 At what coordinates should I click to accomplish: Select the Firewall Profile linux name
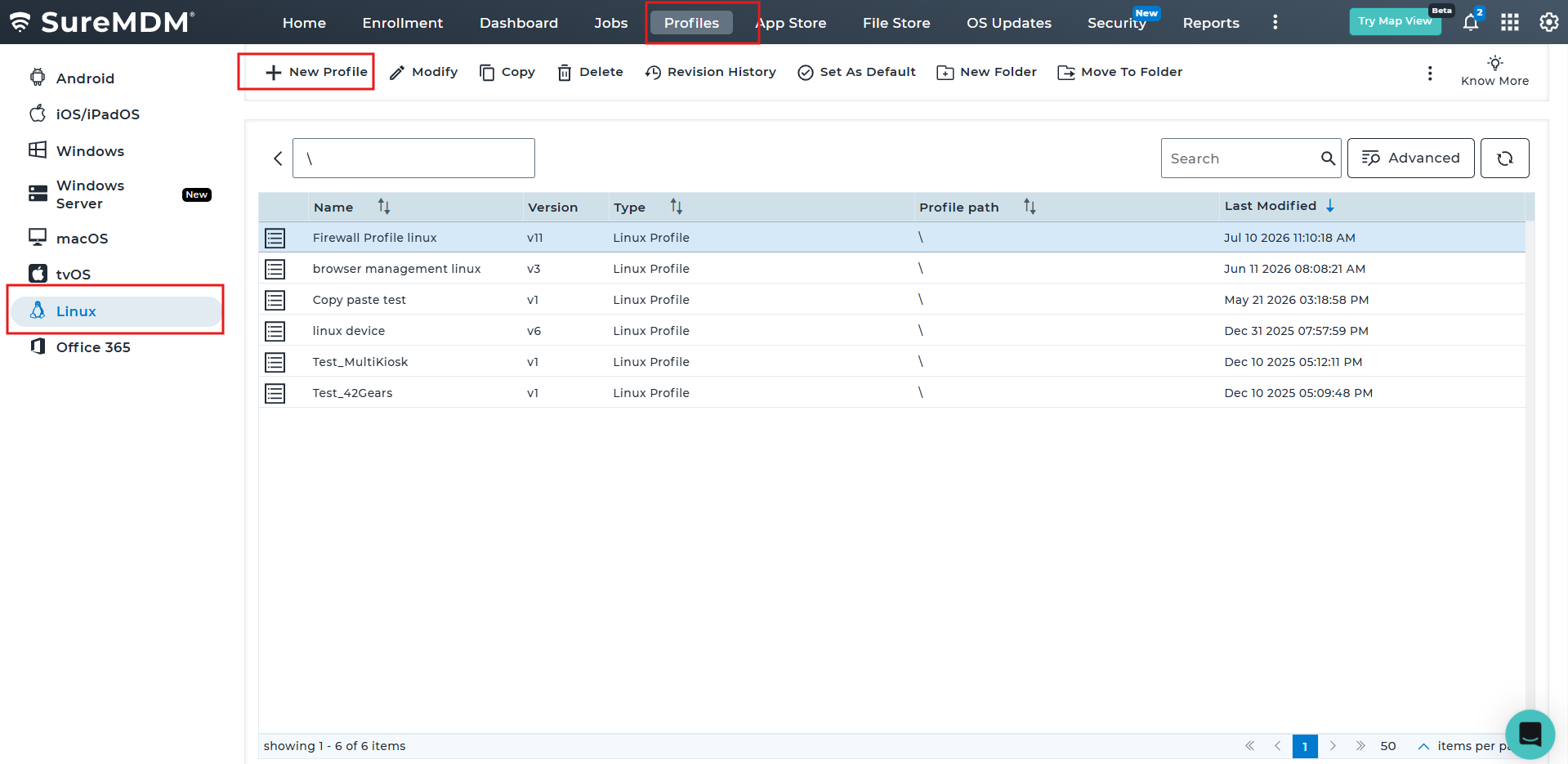pos(374,238)
